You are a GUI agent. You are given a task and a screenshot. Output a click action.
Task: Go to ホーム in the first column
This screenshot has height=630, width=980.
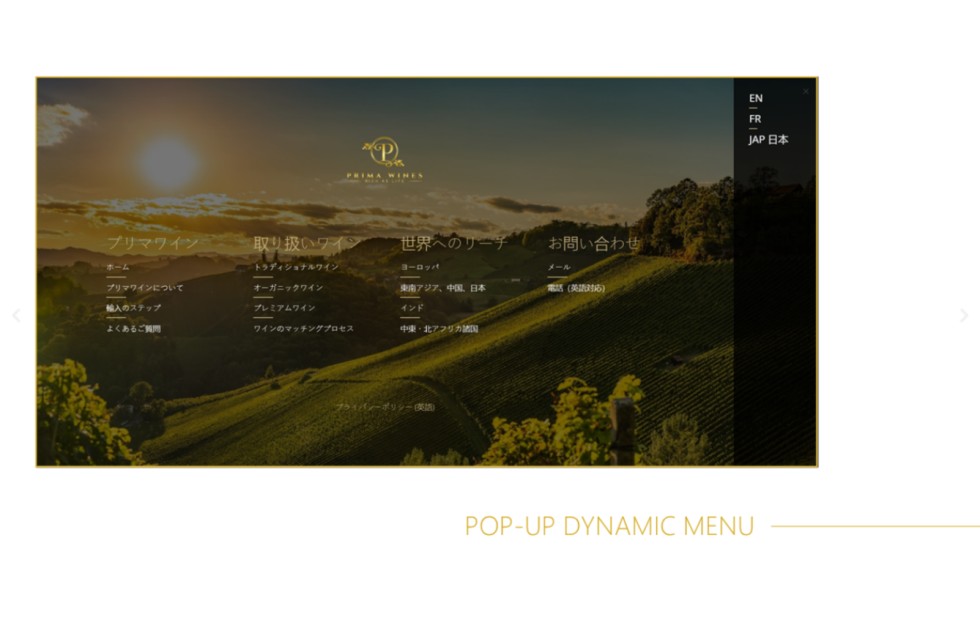pos(118,267)
